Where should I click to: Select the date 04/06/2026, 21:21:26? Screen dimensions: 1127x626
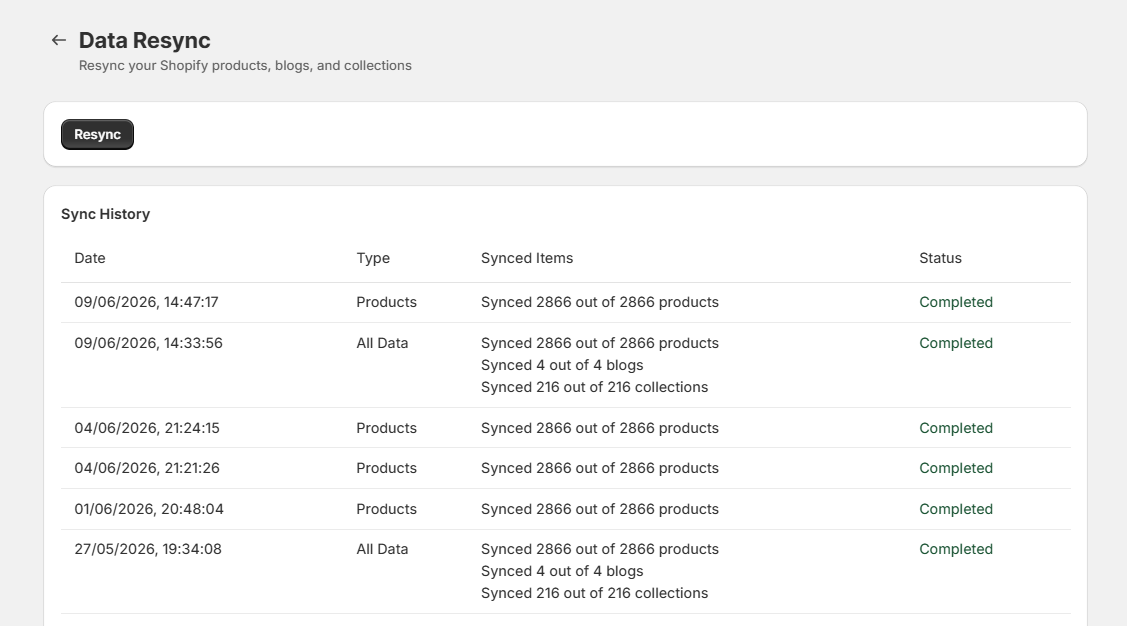click(147, 468)
